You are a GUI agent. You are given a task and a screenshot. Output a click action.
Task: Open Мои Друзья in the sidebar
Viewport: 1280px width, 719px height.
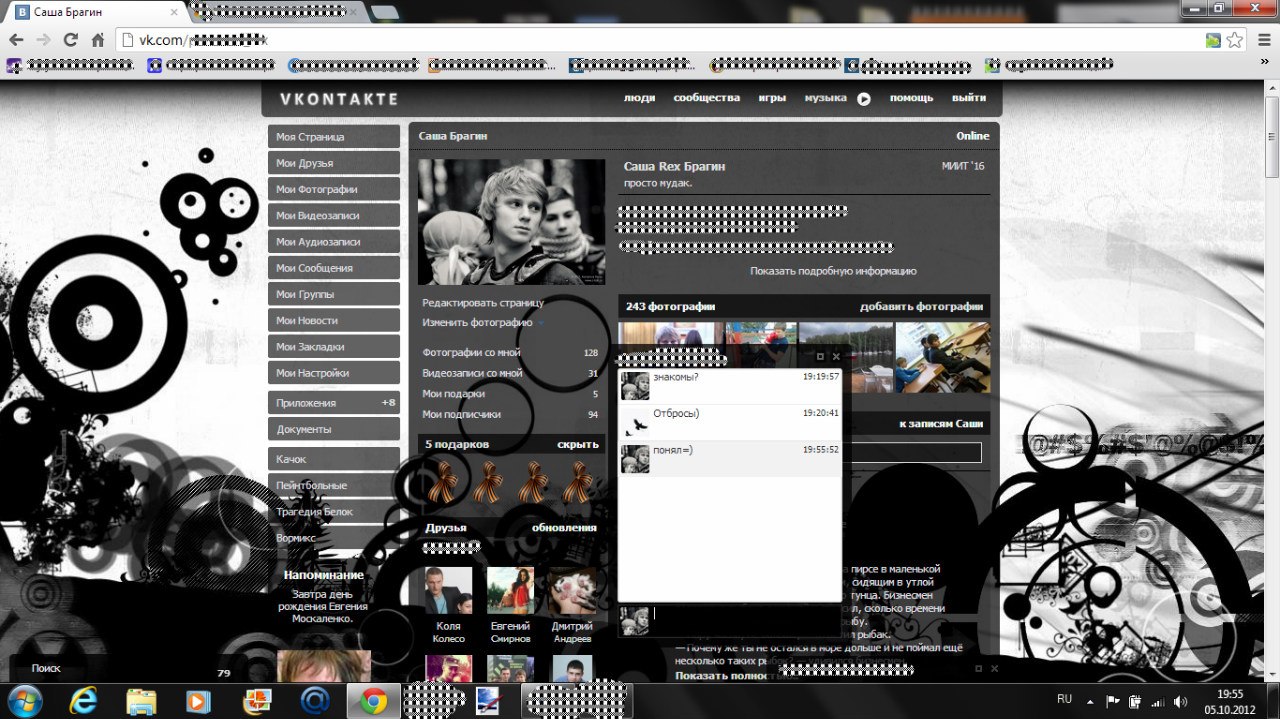click(x=334, y=163)
